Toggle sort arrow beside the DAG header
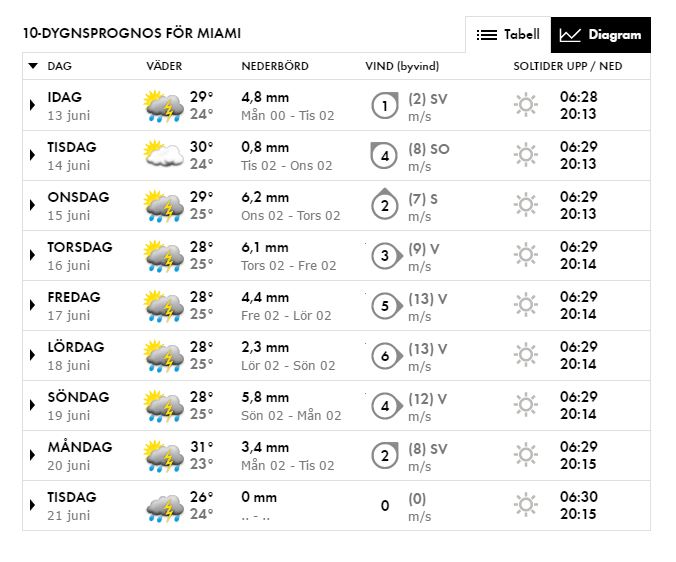676x562 pixels. click(33, 66)
